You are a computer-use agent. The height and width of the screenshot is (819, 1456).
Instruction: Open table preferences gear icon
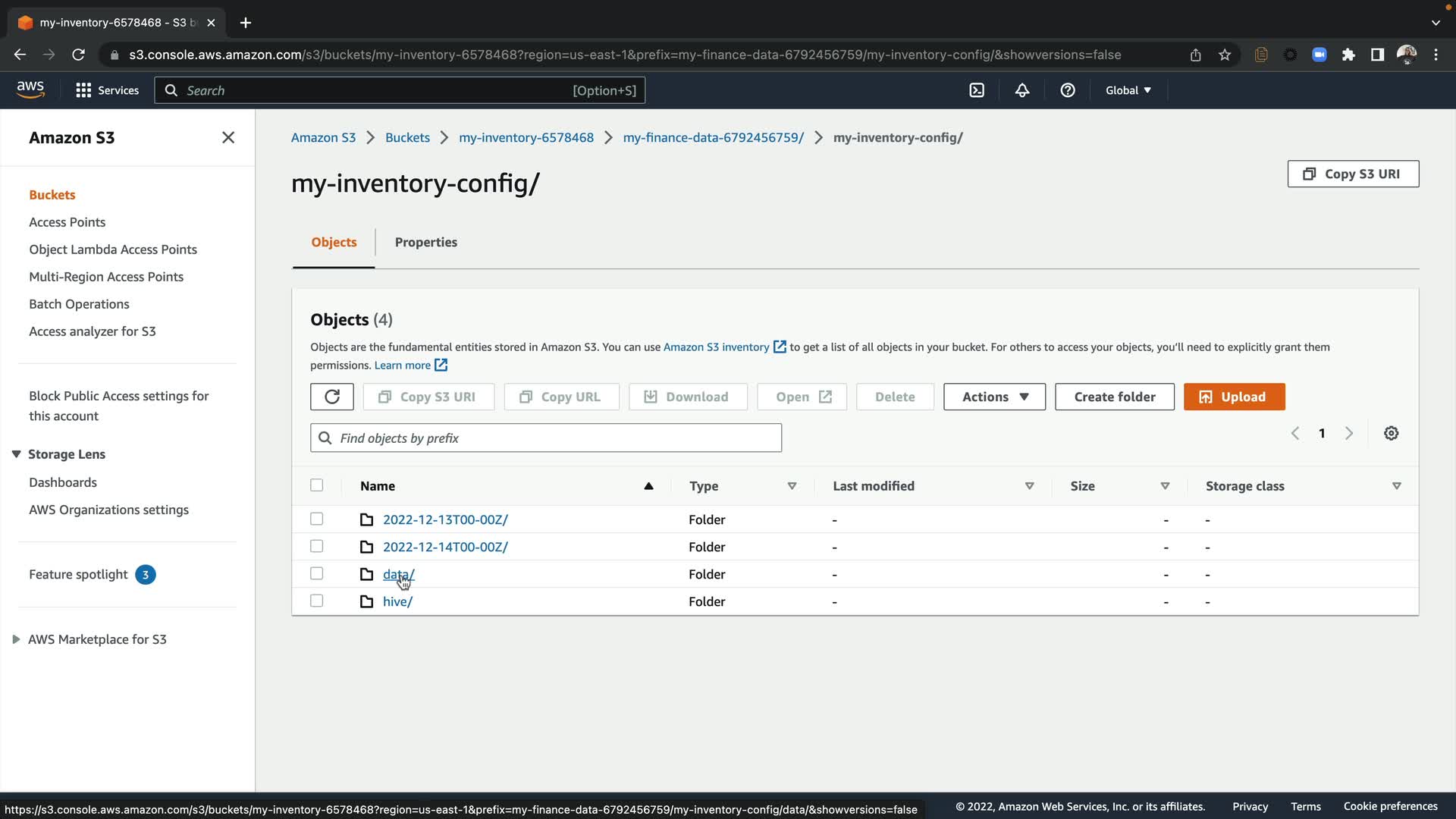coord(1391,433)
